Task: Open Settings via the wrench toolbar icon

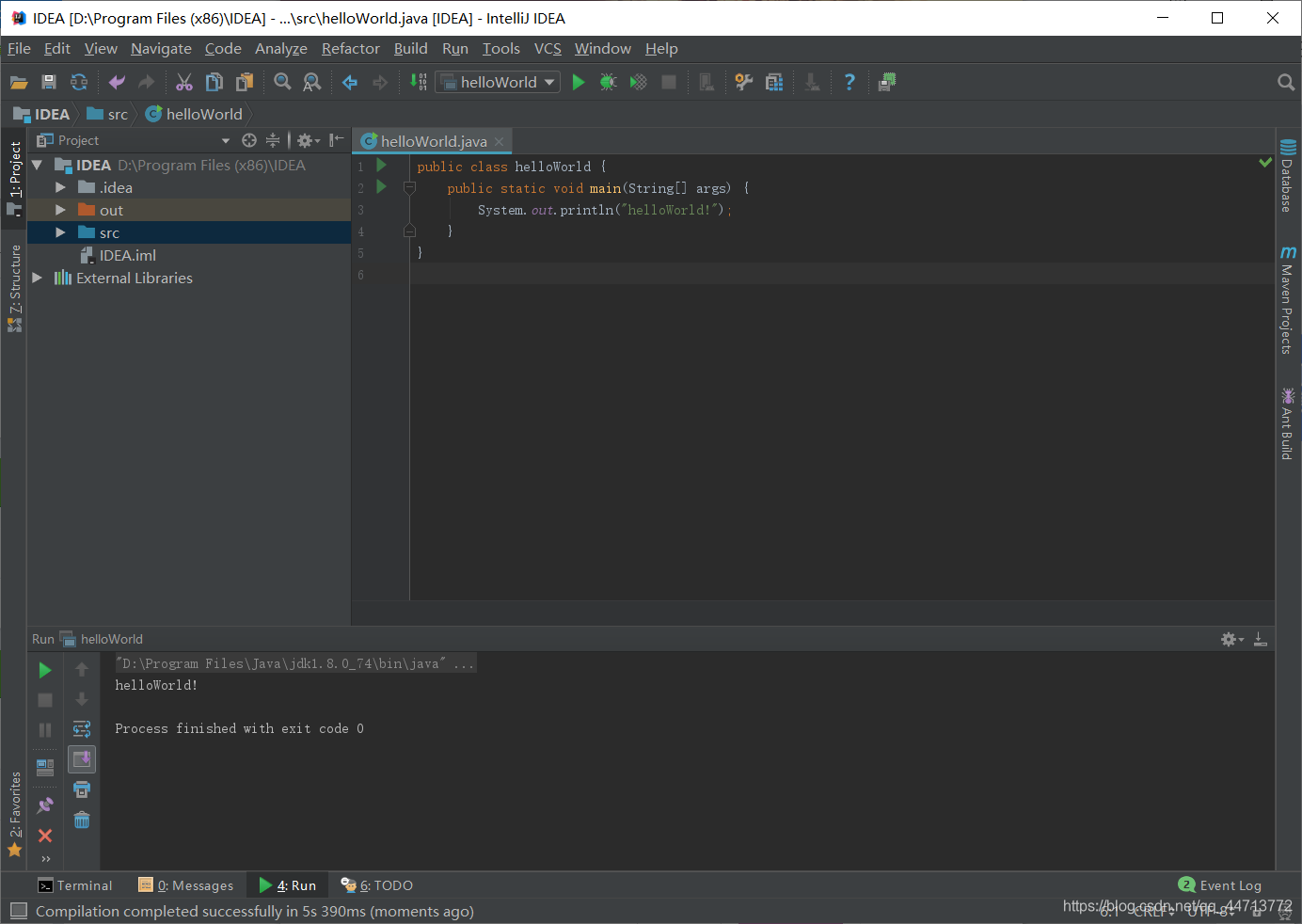Action: tap(744, 83)
